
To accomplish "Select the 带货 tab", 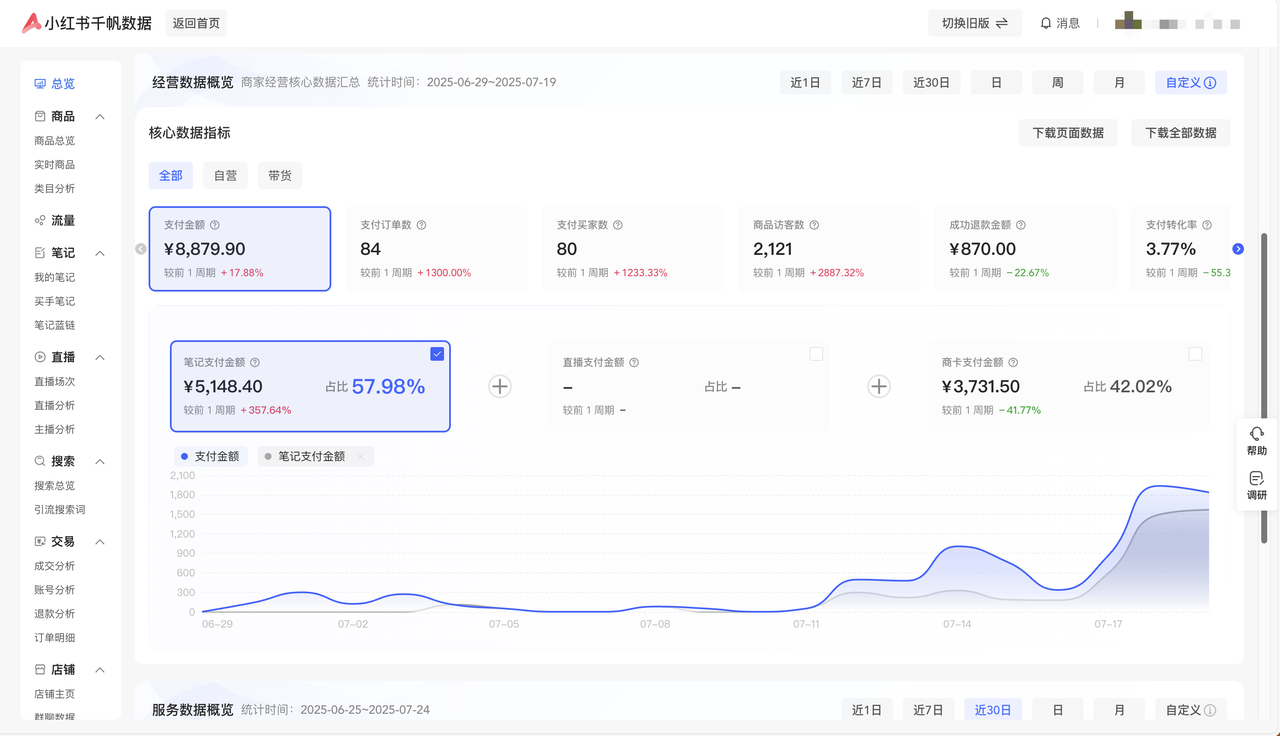I will [x=280, y=176].
